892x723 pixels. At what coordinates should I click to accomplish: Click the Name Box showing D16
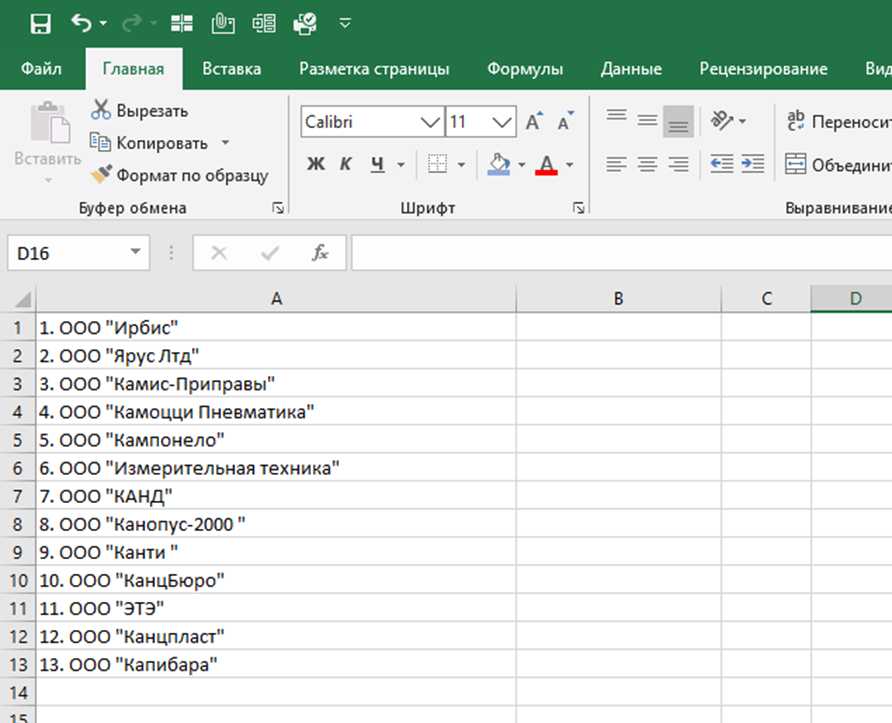tap(67, 253)
